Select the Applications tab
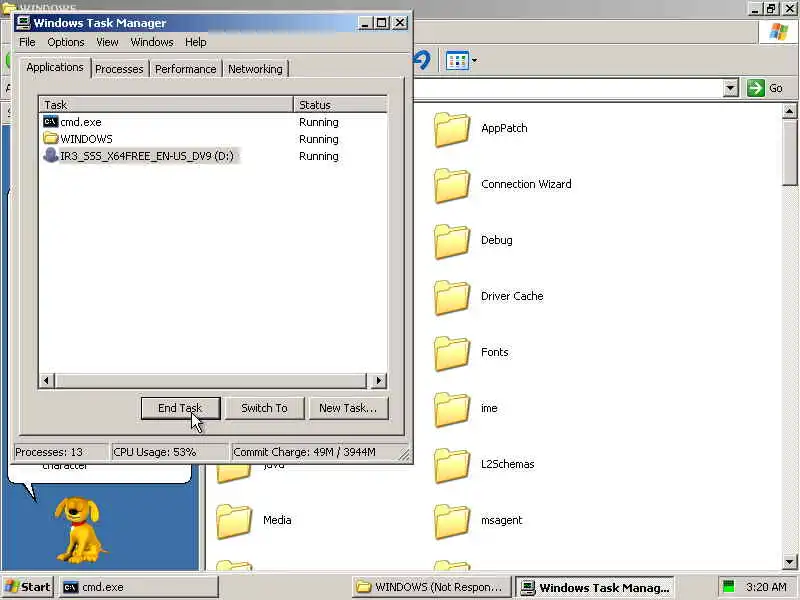Viewport: 800px width, 600px height. pyautogui.click(x=55, y=67)
